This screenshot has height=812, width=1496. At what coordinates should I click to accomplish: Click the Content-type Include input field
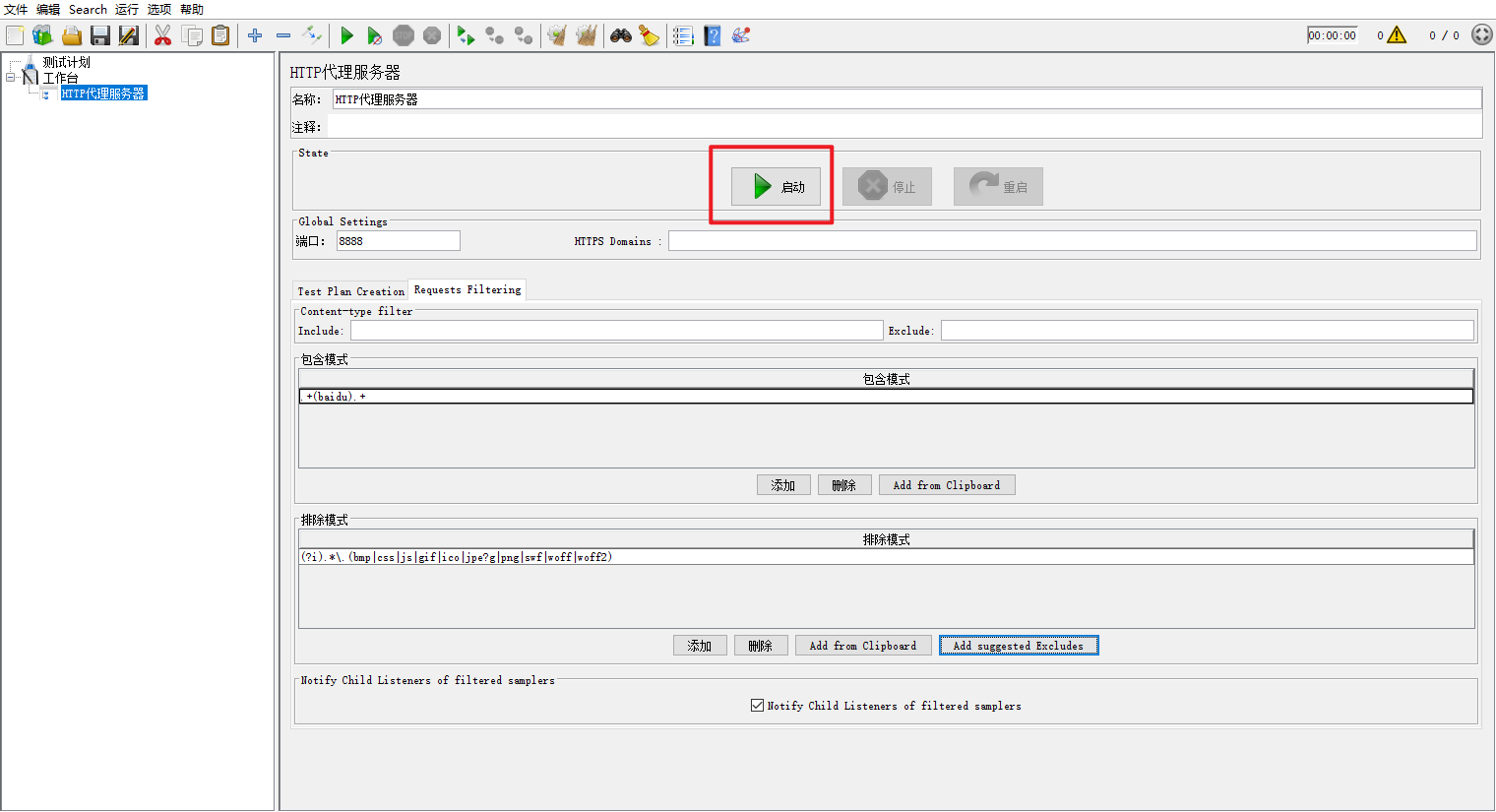616,331
